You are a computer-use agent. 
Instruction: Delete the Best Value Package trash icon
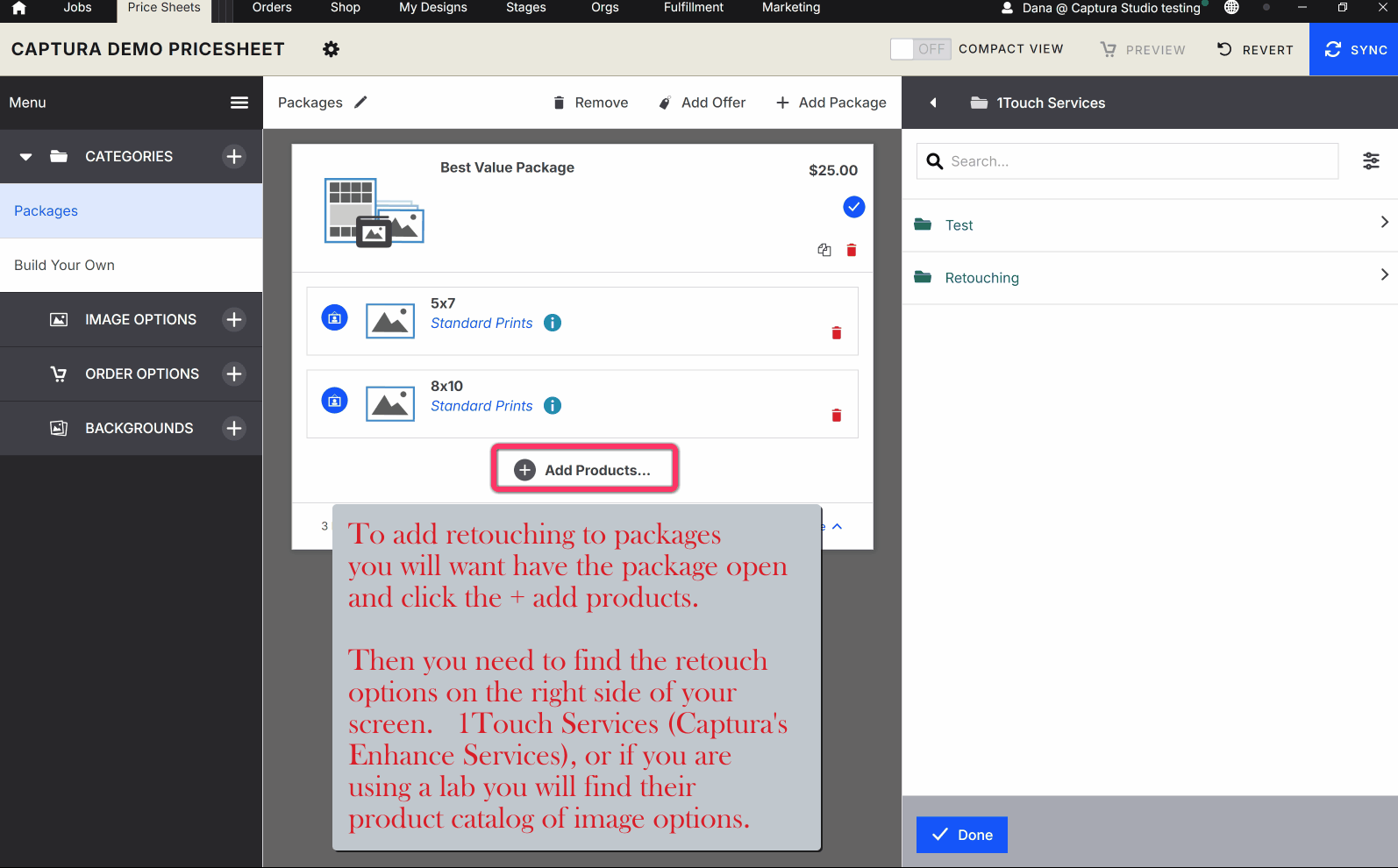852,250
